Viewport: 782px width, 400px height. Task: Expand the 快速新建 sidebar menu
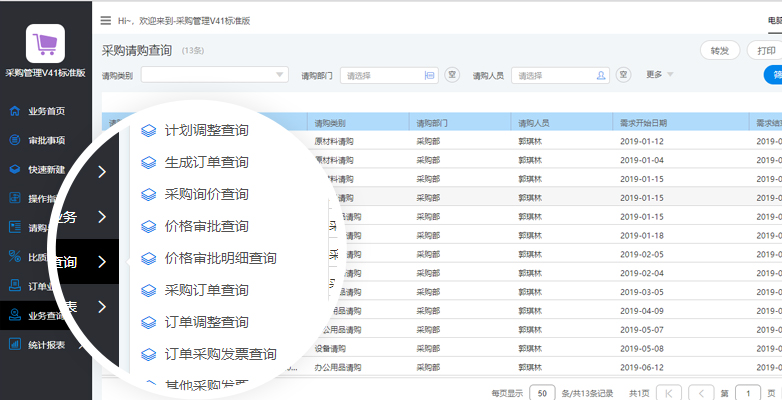[45, 169]
